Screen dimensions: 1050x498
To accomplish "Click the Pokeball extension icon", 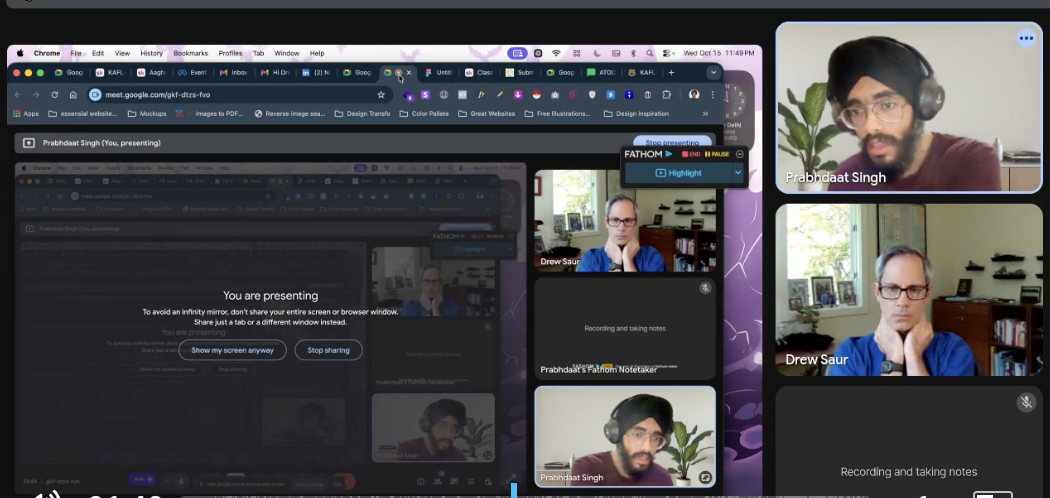I will (536, 95).
